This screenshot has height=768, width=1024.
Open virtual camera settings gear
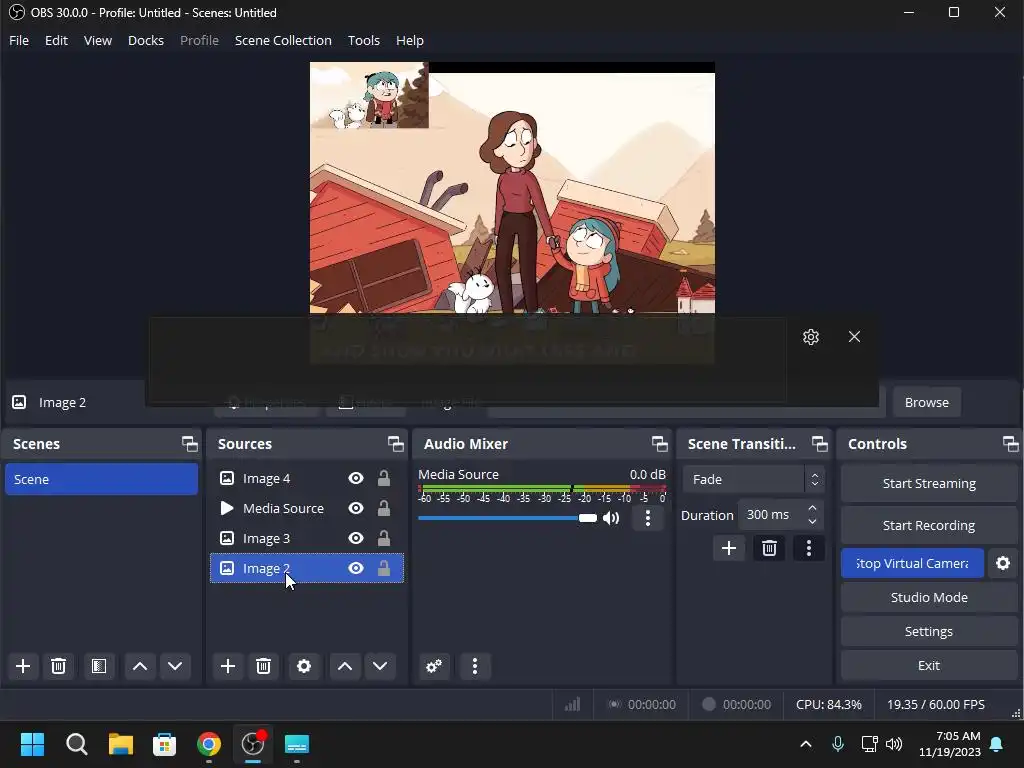coord(1002,563)
